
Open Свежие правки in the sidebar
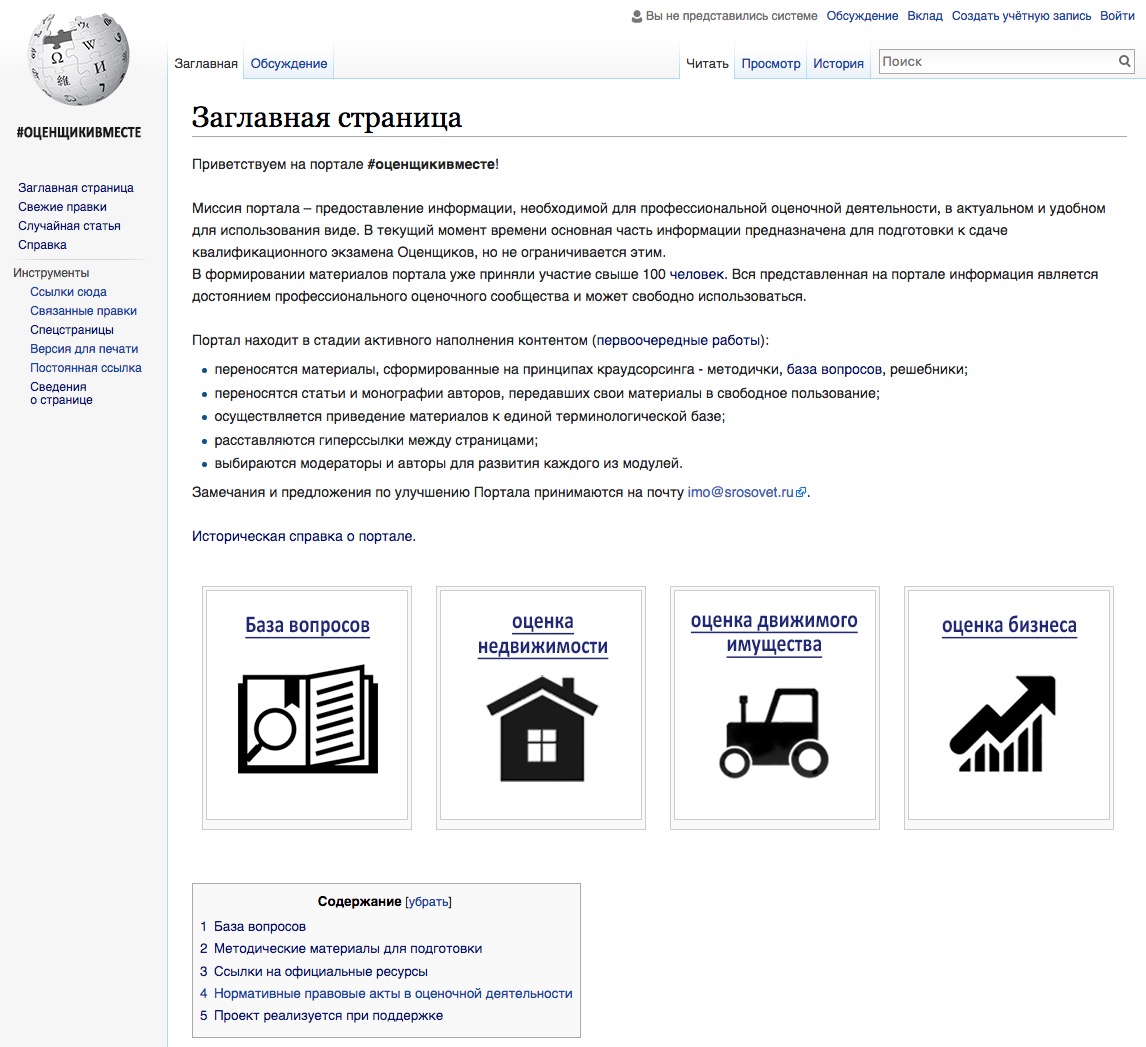click(x=62, y=207)
